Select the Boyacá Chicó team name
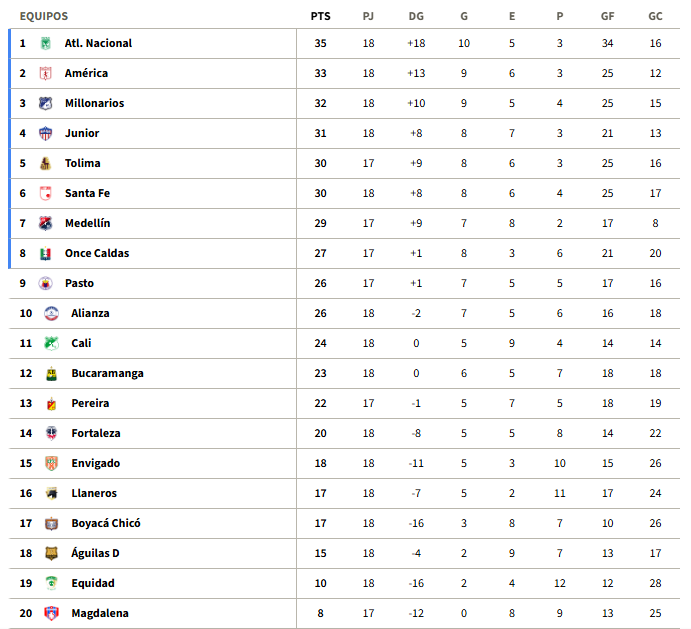 pyautogui.click(x=106, y=523)
